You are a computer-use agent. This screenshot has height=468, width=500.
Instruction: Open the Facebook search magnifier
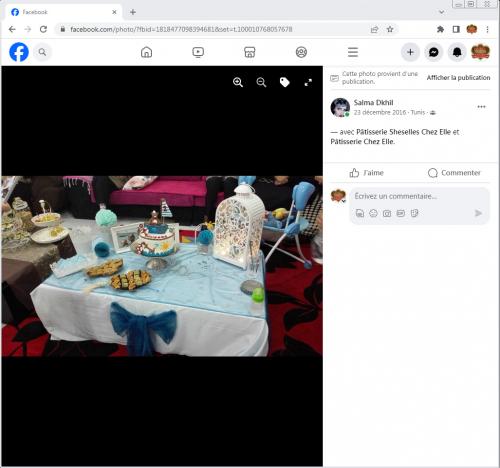[42, 52]
